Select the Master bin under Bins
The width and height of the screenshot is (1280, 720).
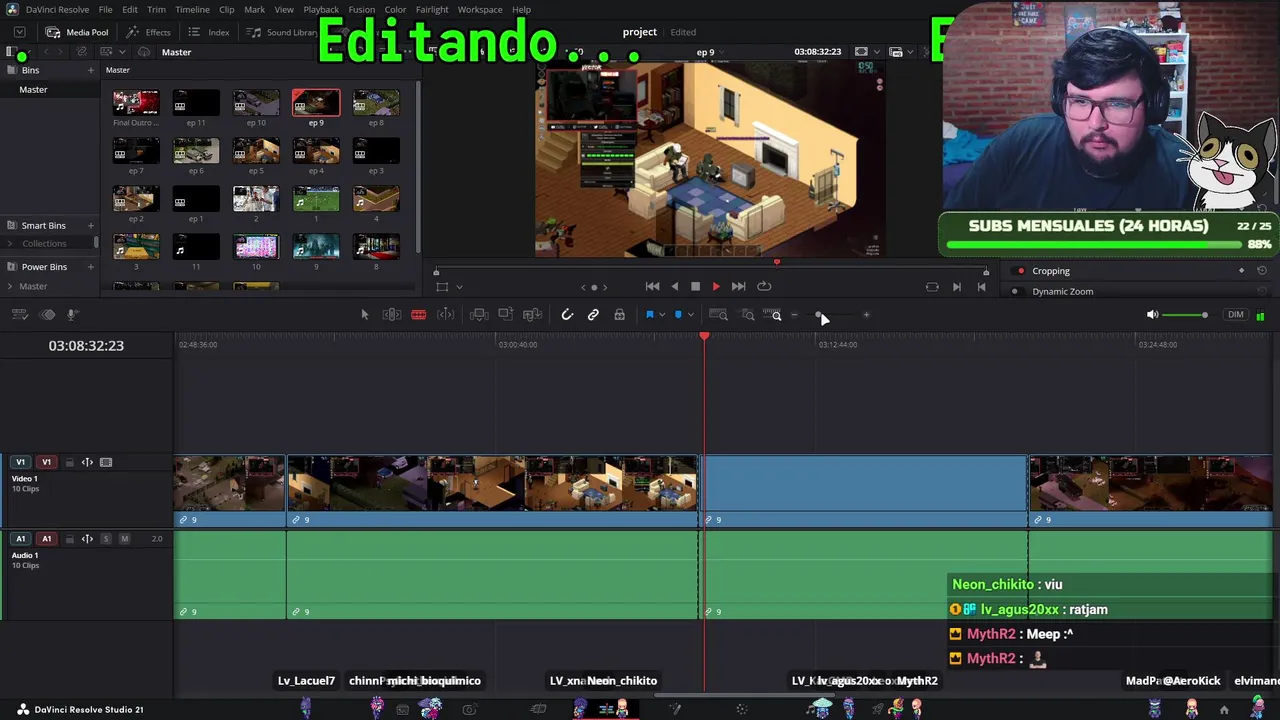pyautogui.click(x=33, y=90)
